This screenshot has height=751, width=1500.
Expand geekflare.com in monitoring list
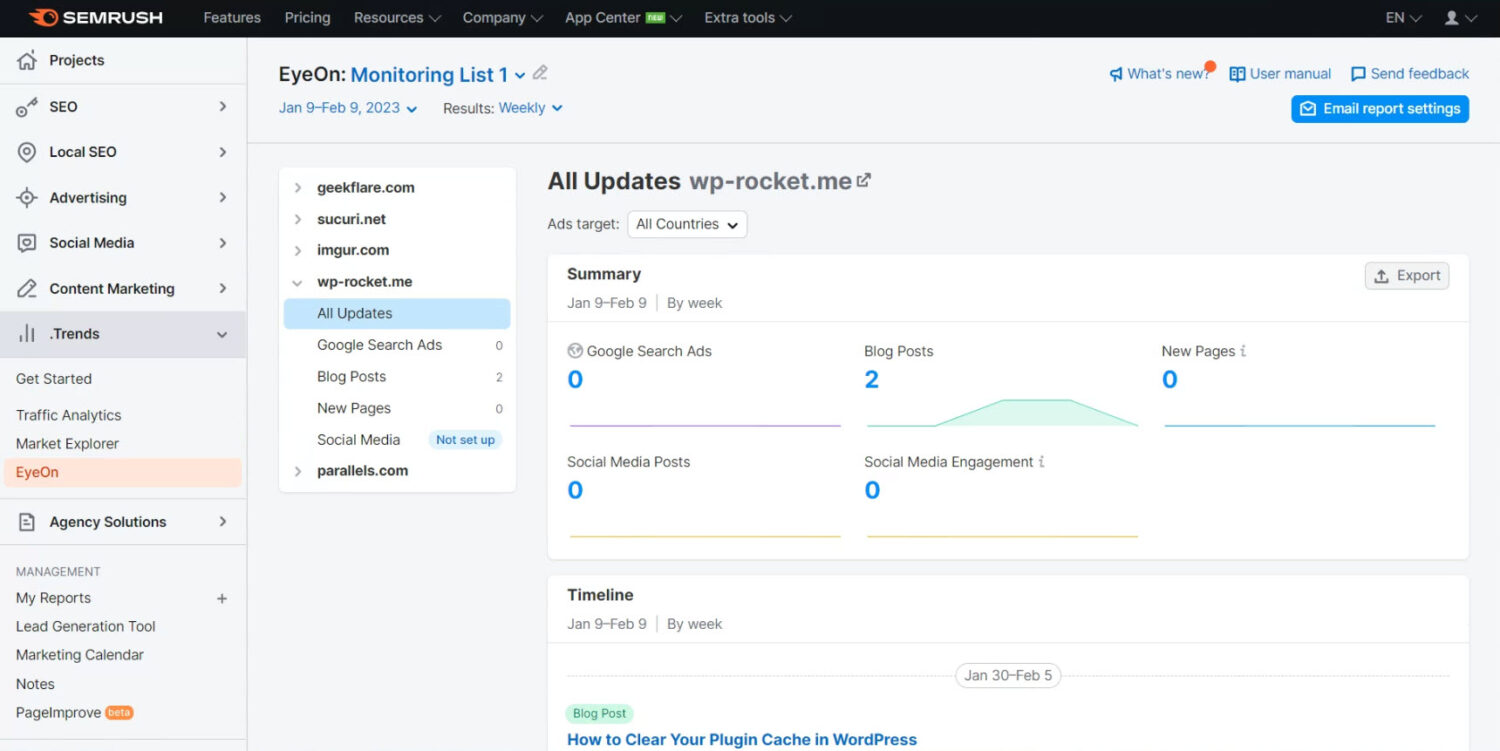[298, 188]
